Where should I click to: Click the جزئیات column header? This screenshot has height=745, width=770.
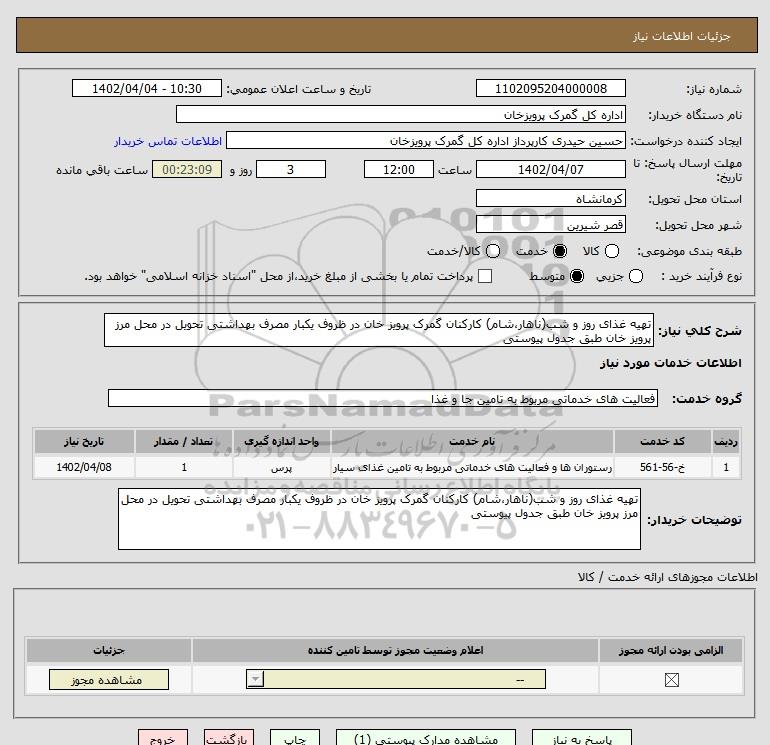tap(109, 650)
